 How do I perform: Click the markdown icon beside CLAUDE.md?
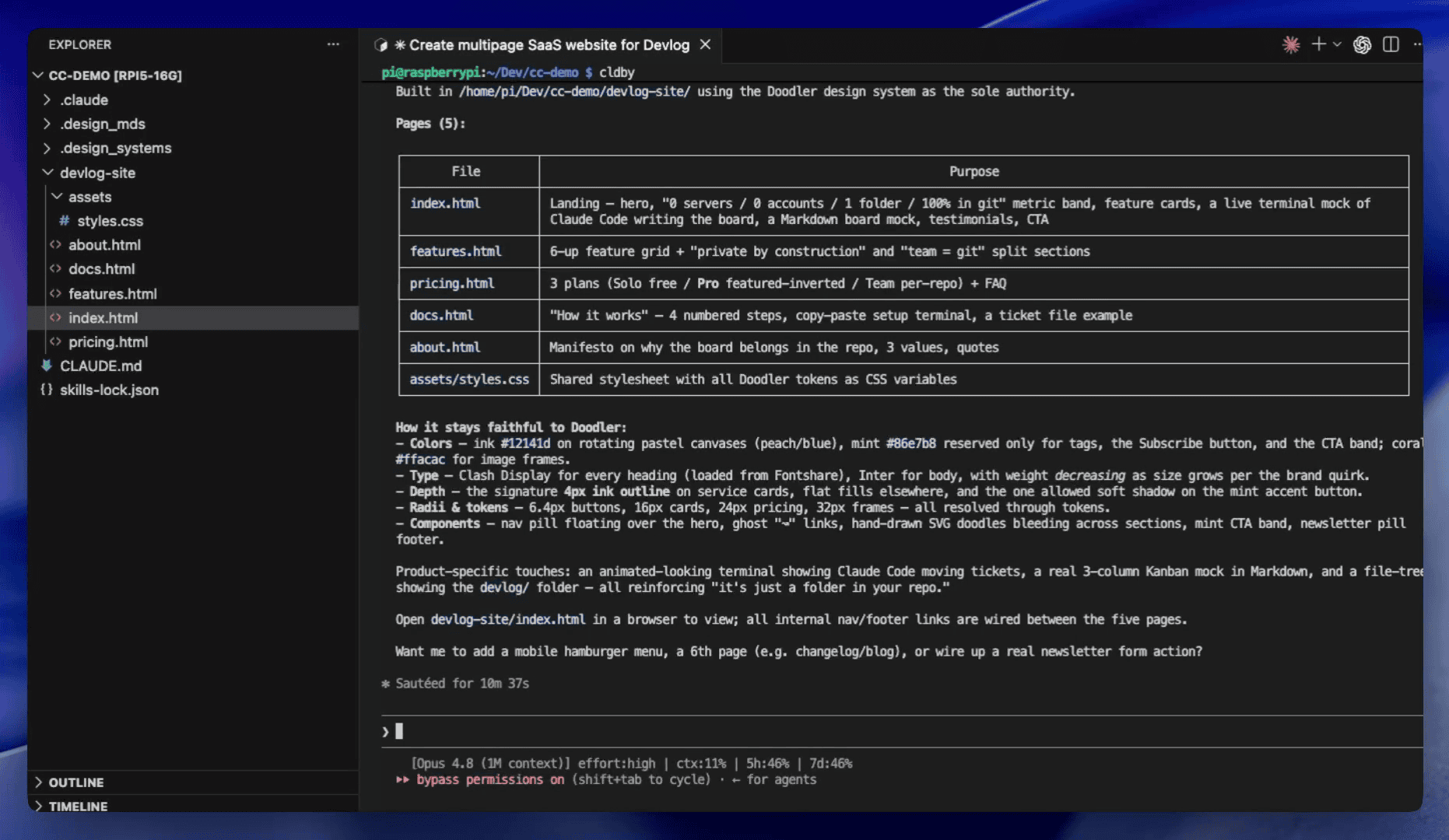pos(47,366)
